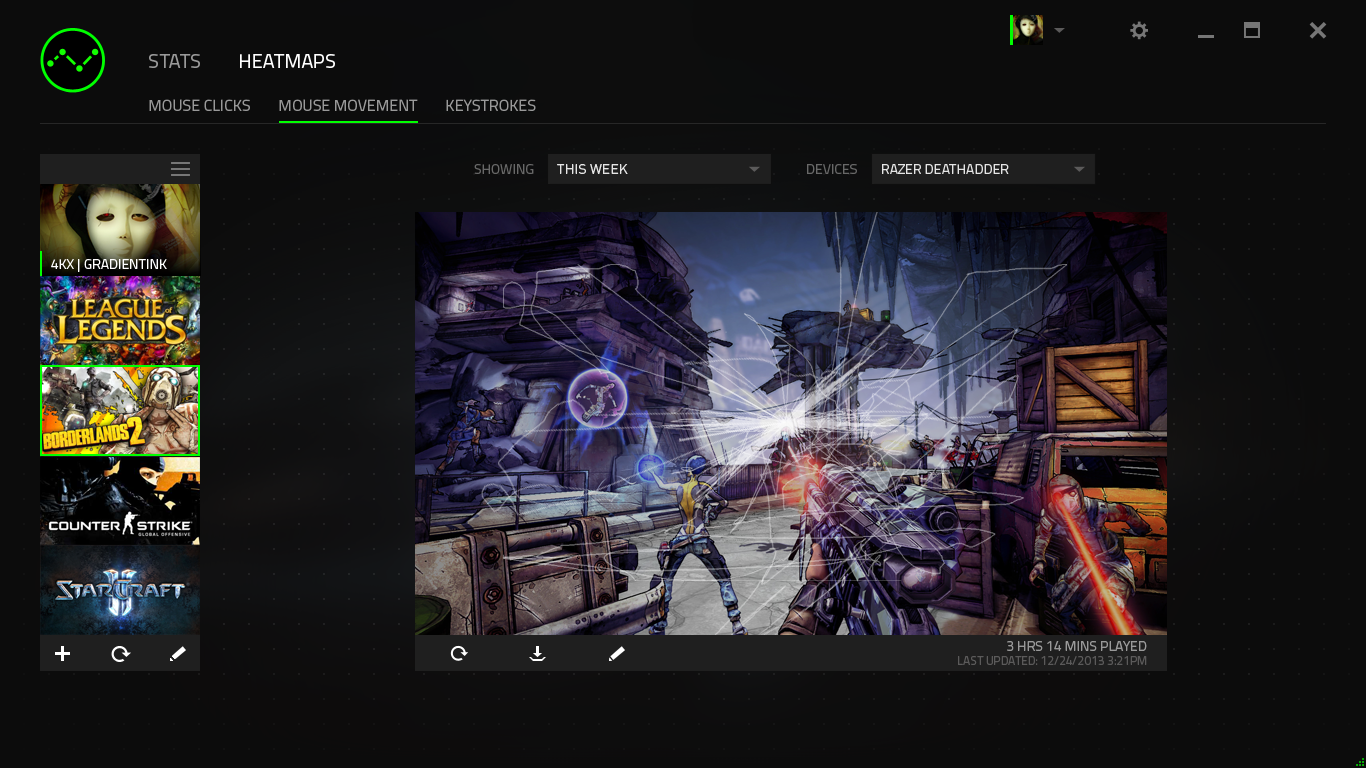Edit the game list with pencil icon
1366x768 pixels.
click(x=178, y=654)
